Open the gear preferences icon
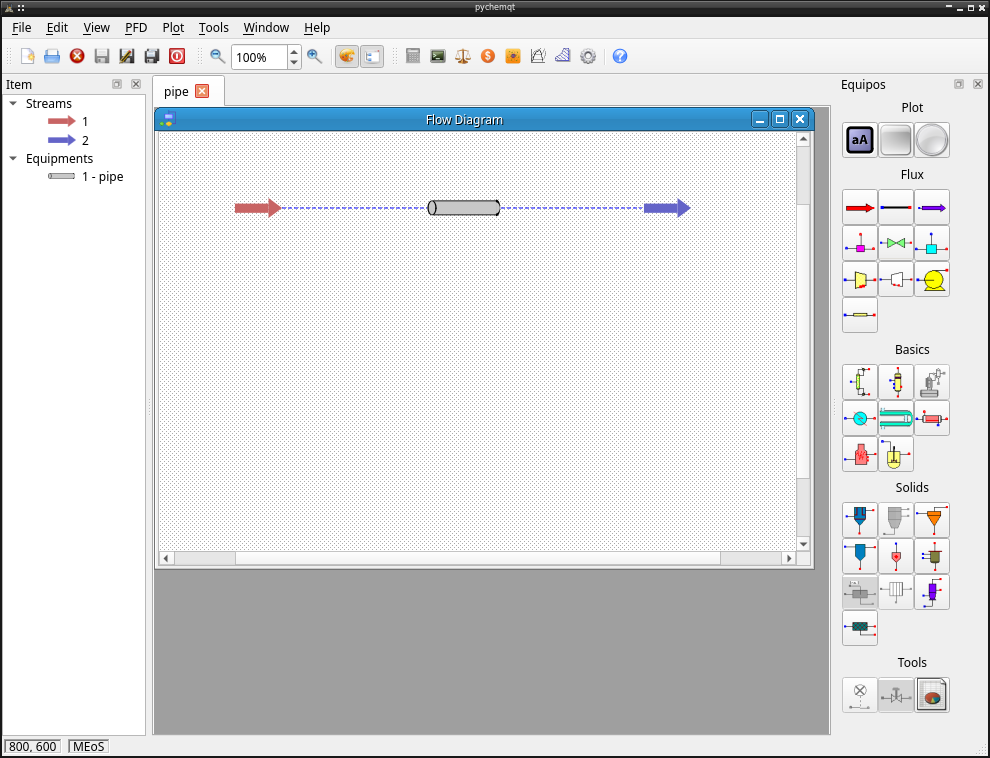This screenshot has height=758, width=990. tap(588, 56)
